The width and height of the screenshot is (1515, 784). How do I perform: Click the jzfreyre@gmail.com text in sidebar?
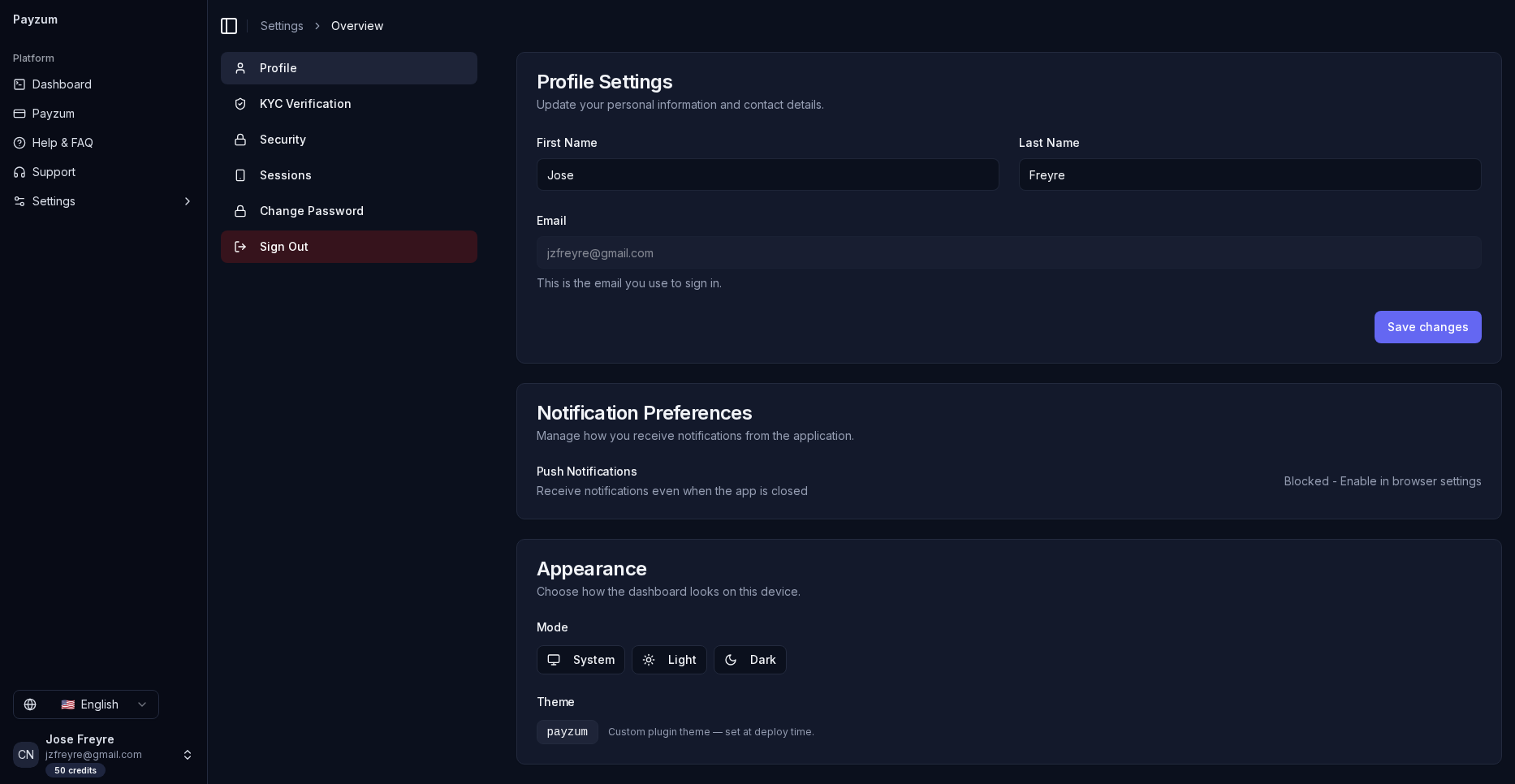tap(93, 755)
